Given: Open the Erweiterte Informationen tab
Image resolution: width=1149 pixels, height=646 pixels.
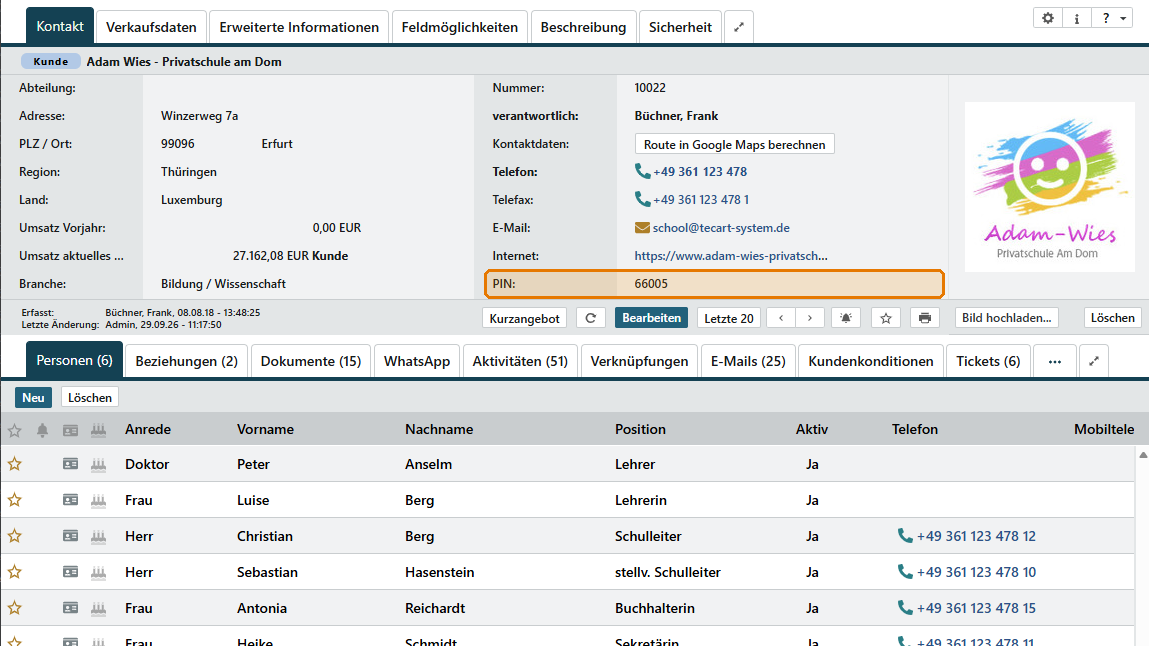Looking at the screenshot, I should (299, 27).
